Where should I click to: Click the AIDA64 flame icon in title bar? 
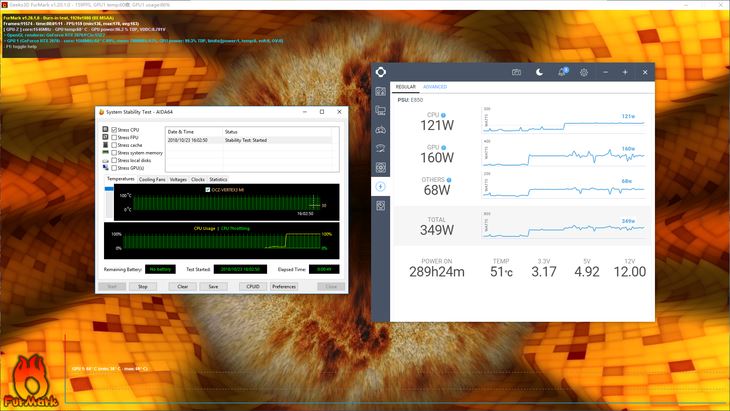pyautogui.click(x=101, y=112)
